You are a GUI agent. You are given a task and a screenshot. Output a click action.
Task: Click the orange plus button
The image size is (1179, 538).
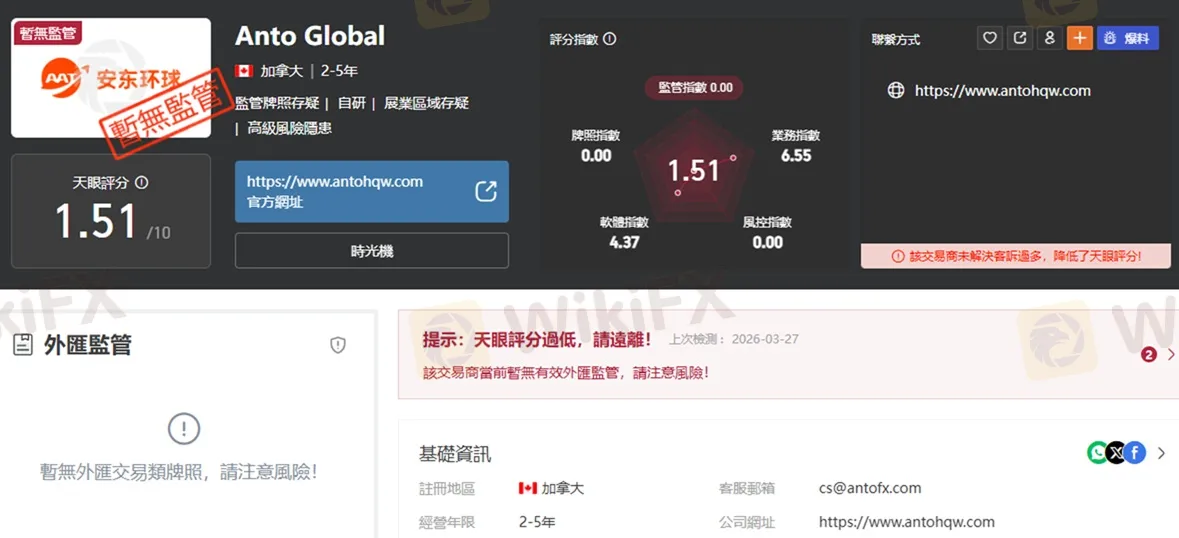click(1079, 38)
